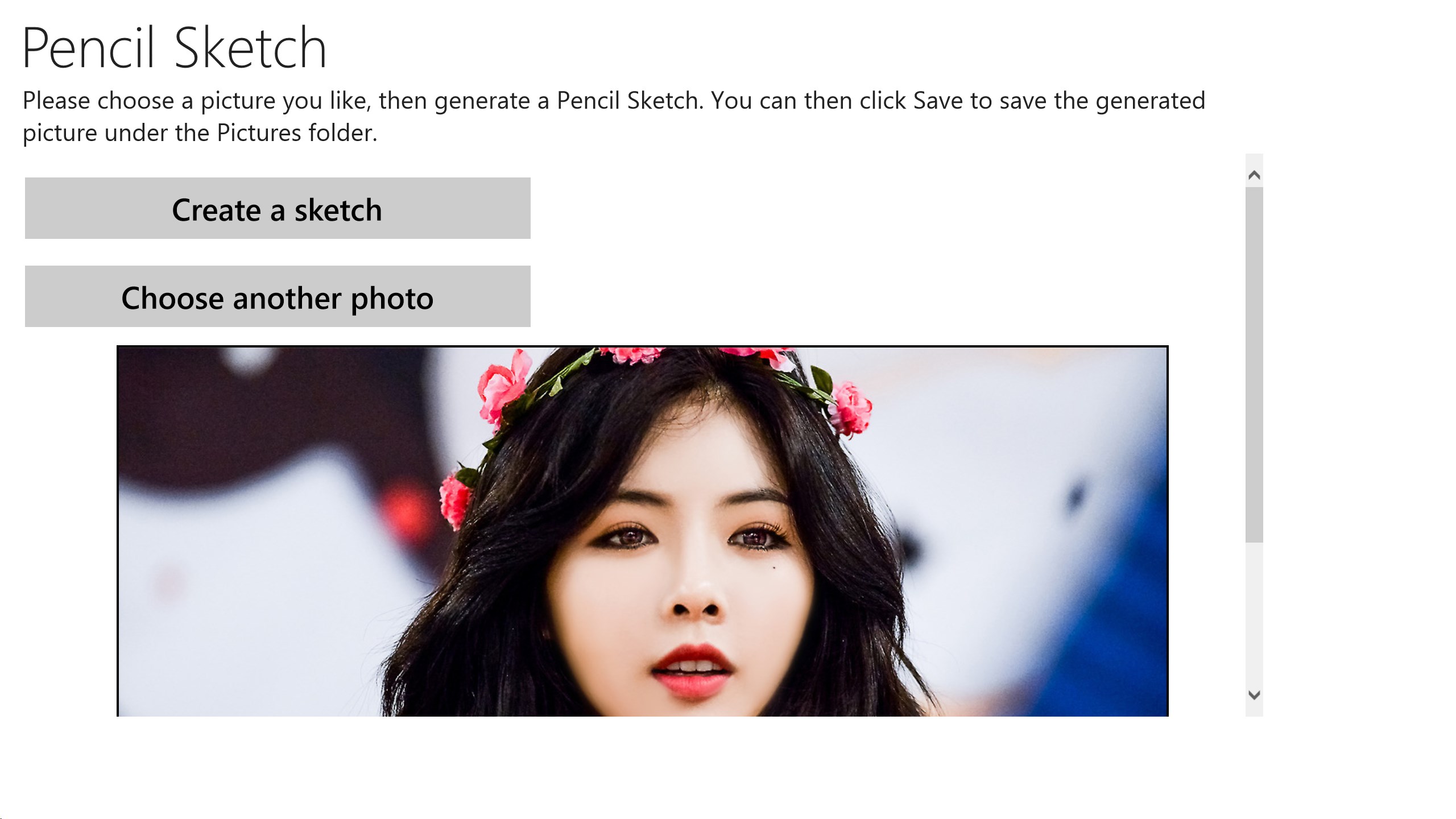Select the Choose another photo button

[x=278, y=296]
